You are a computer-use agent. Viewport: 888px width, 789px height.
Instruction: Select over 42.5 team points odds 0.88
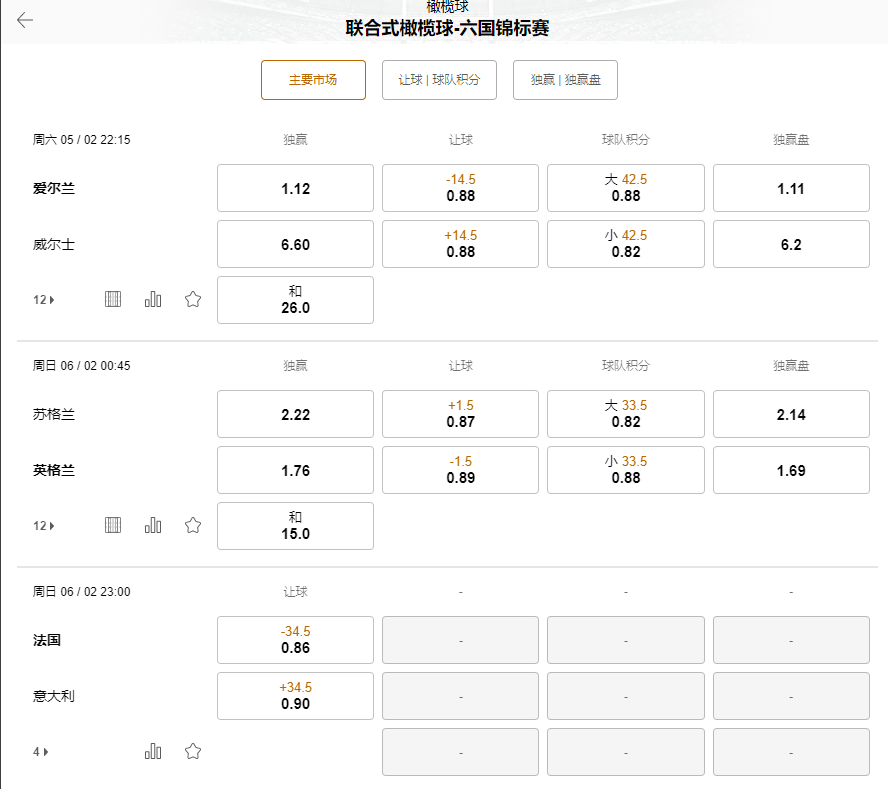625,188
